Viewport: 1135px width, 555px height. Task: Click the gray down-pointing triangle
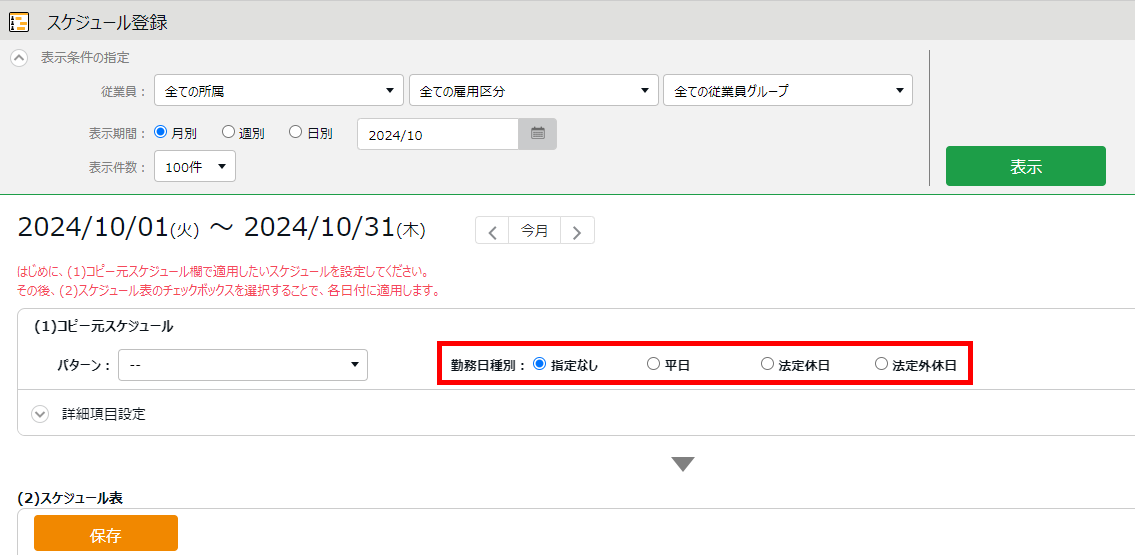pyautogui.click(x=683, y=464)
